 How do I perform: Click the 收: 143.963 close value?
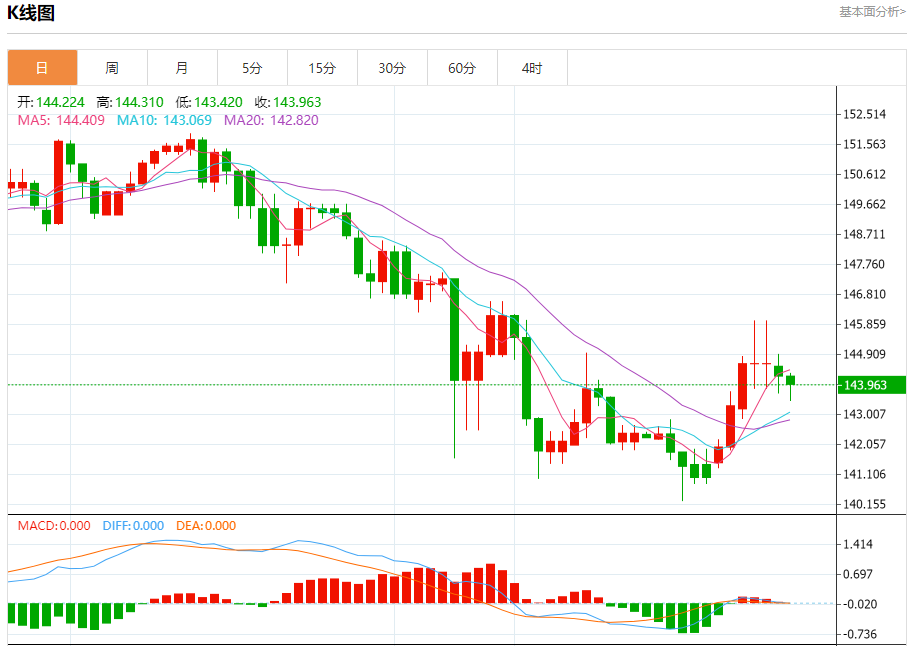(288, 102)
